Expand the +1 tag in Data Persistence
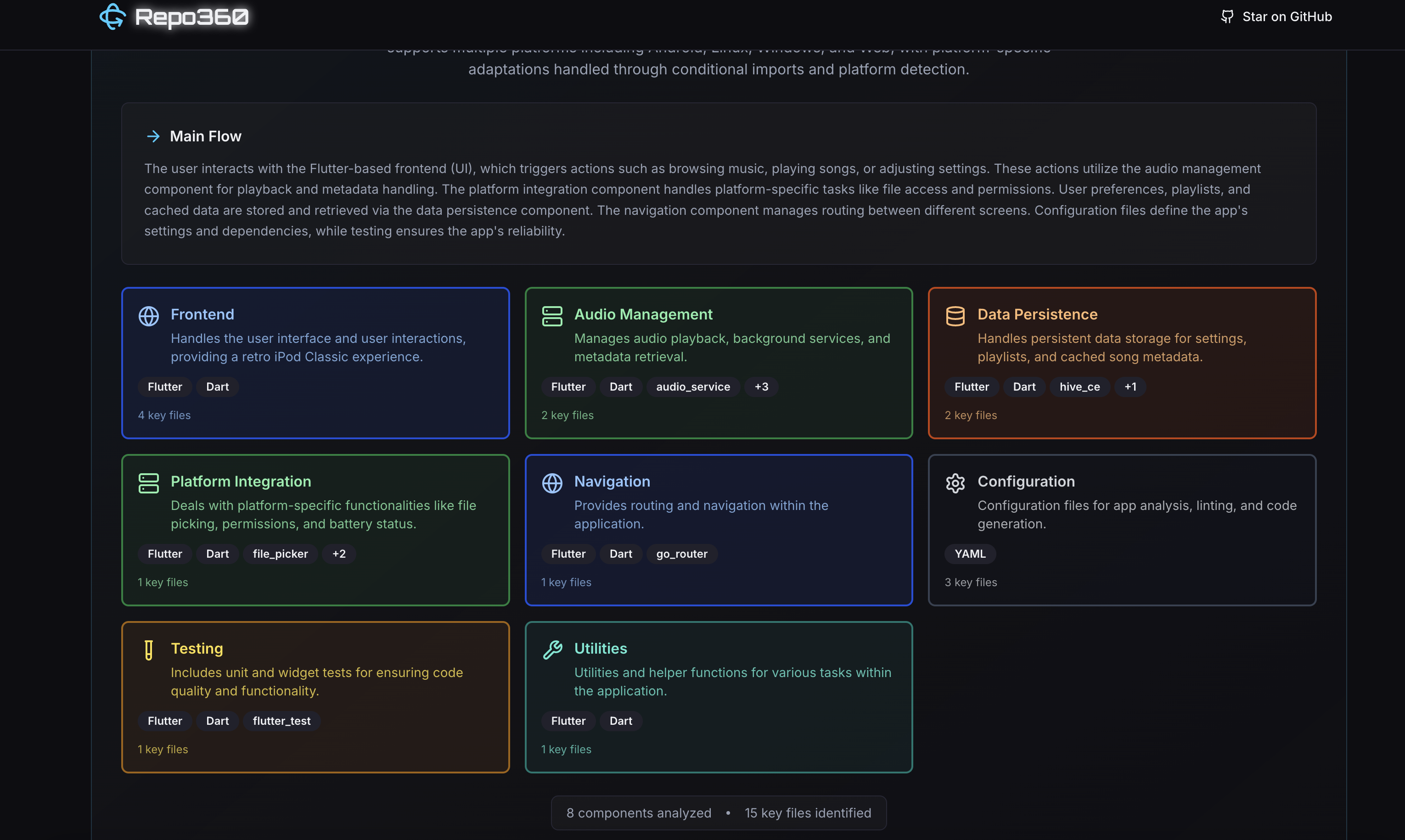The height and width of the screenshot is (840, 1405). tap(1130, 386)
